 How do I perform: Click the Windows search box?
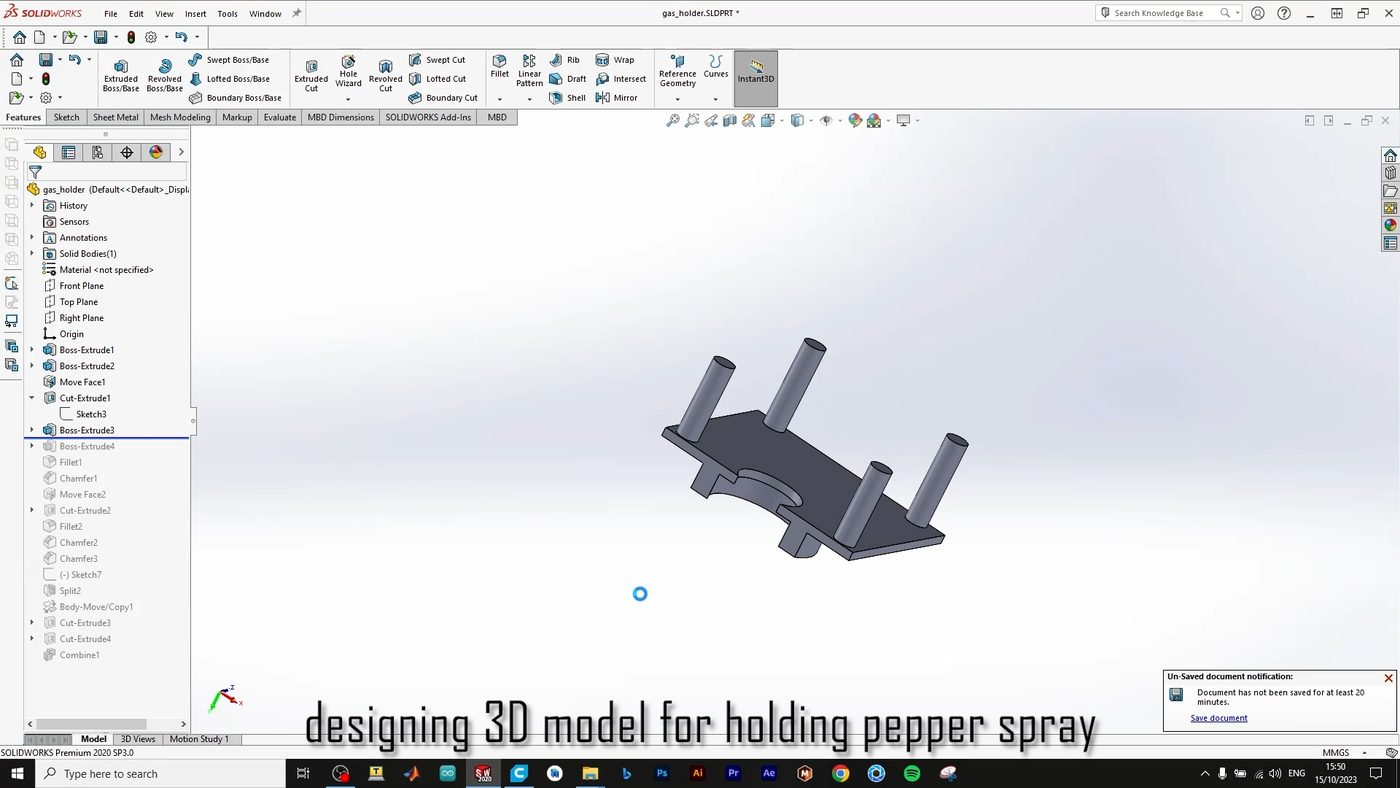coord(160,774)
